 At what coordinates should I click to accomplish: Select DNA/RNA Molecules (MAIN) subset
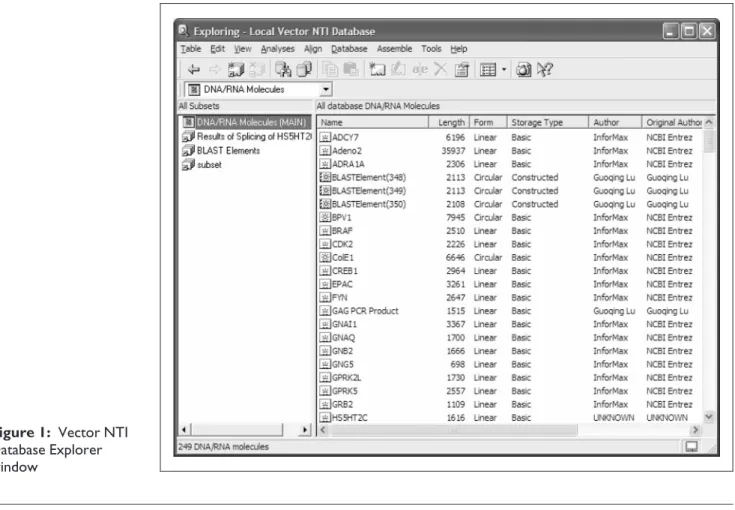(247, 122)
